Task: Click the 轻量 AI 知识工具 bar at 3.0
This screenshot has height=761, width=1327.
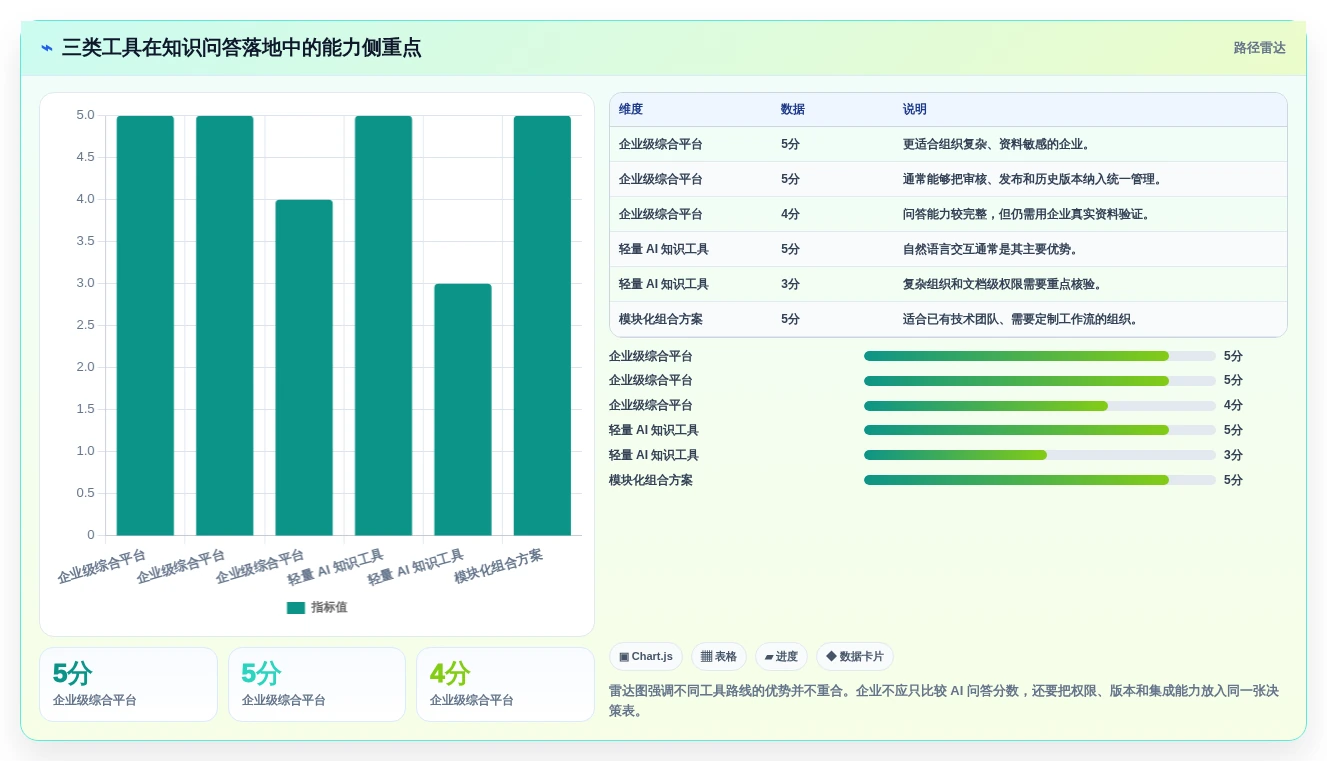Action: point(463,409)
